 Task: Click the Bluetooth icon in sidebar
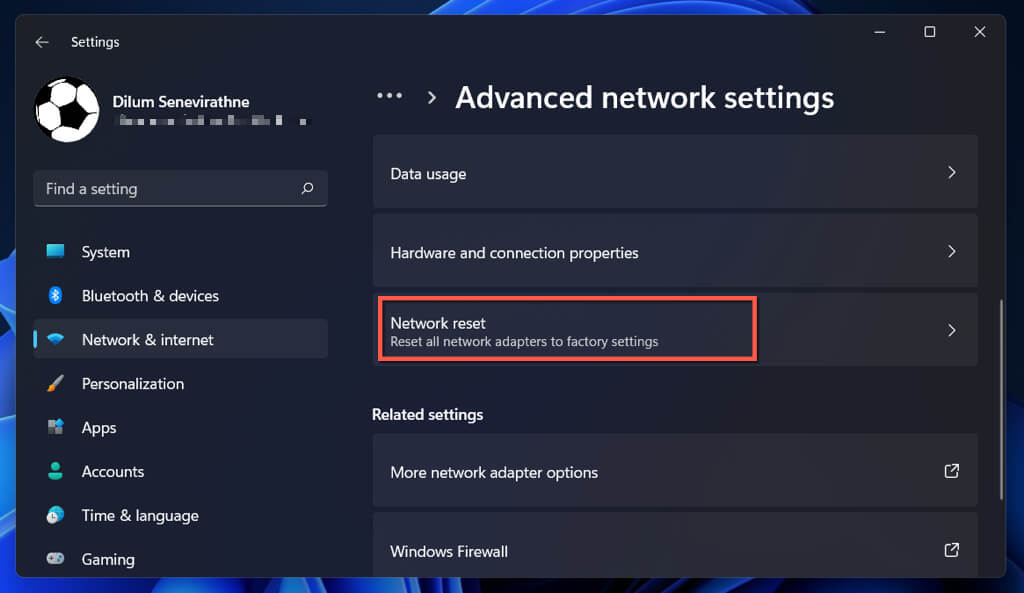point(56,296)
